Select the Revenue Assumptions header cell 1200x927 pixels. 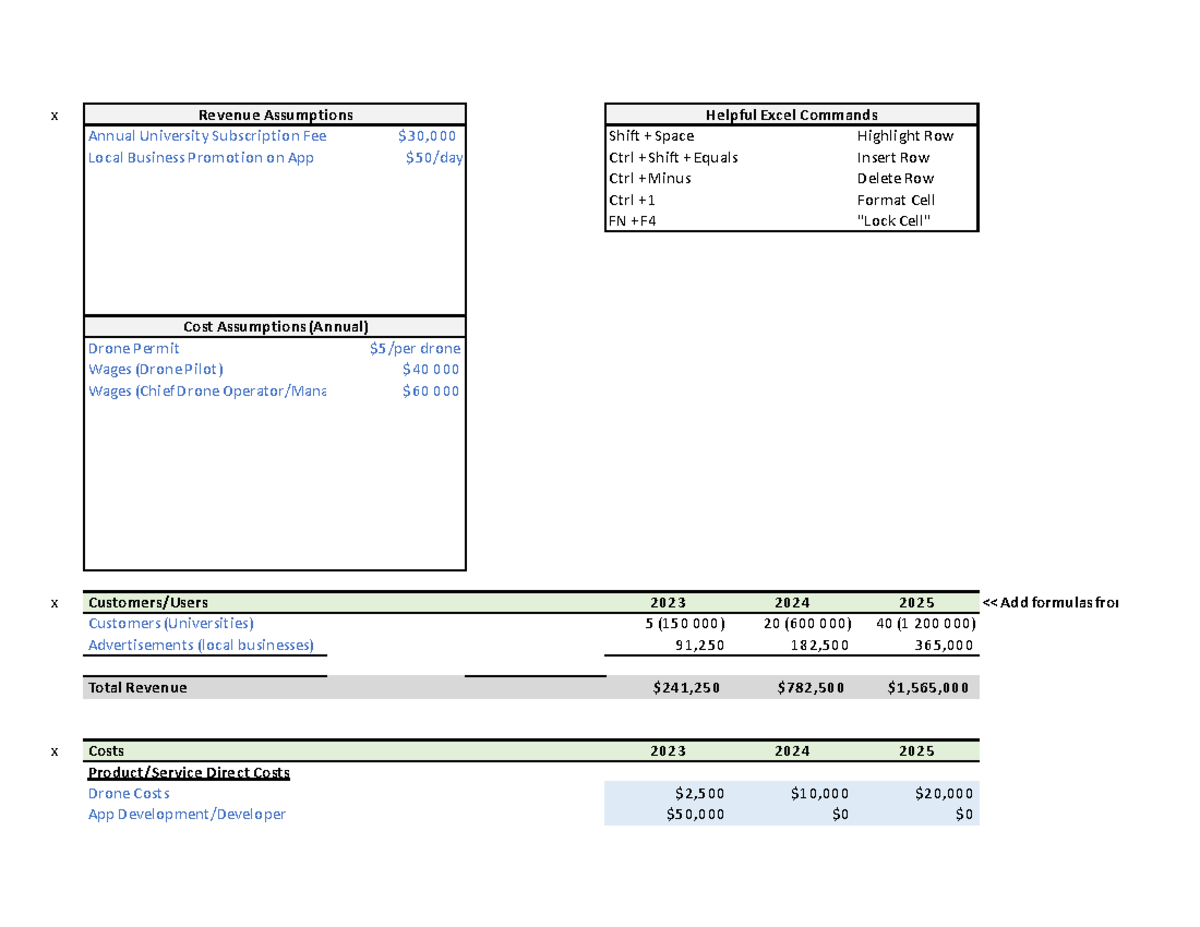tap(276, 115)
